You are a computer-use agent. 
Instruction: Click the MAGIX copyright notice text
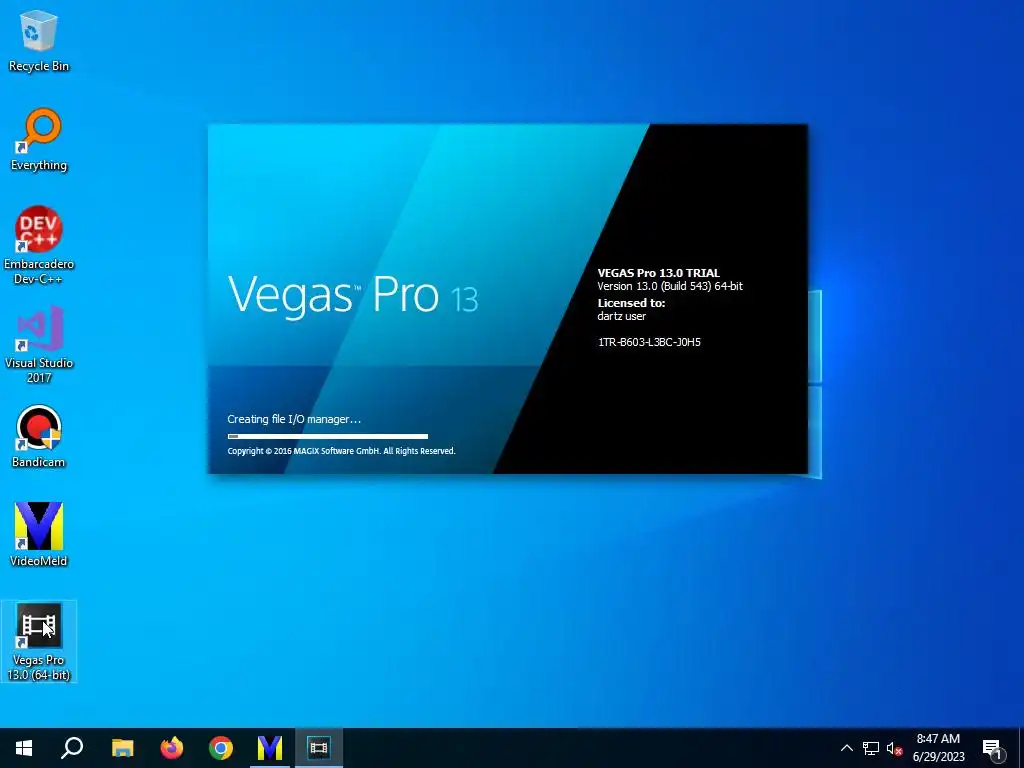tap(341, 451)
